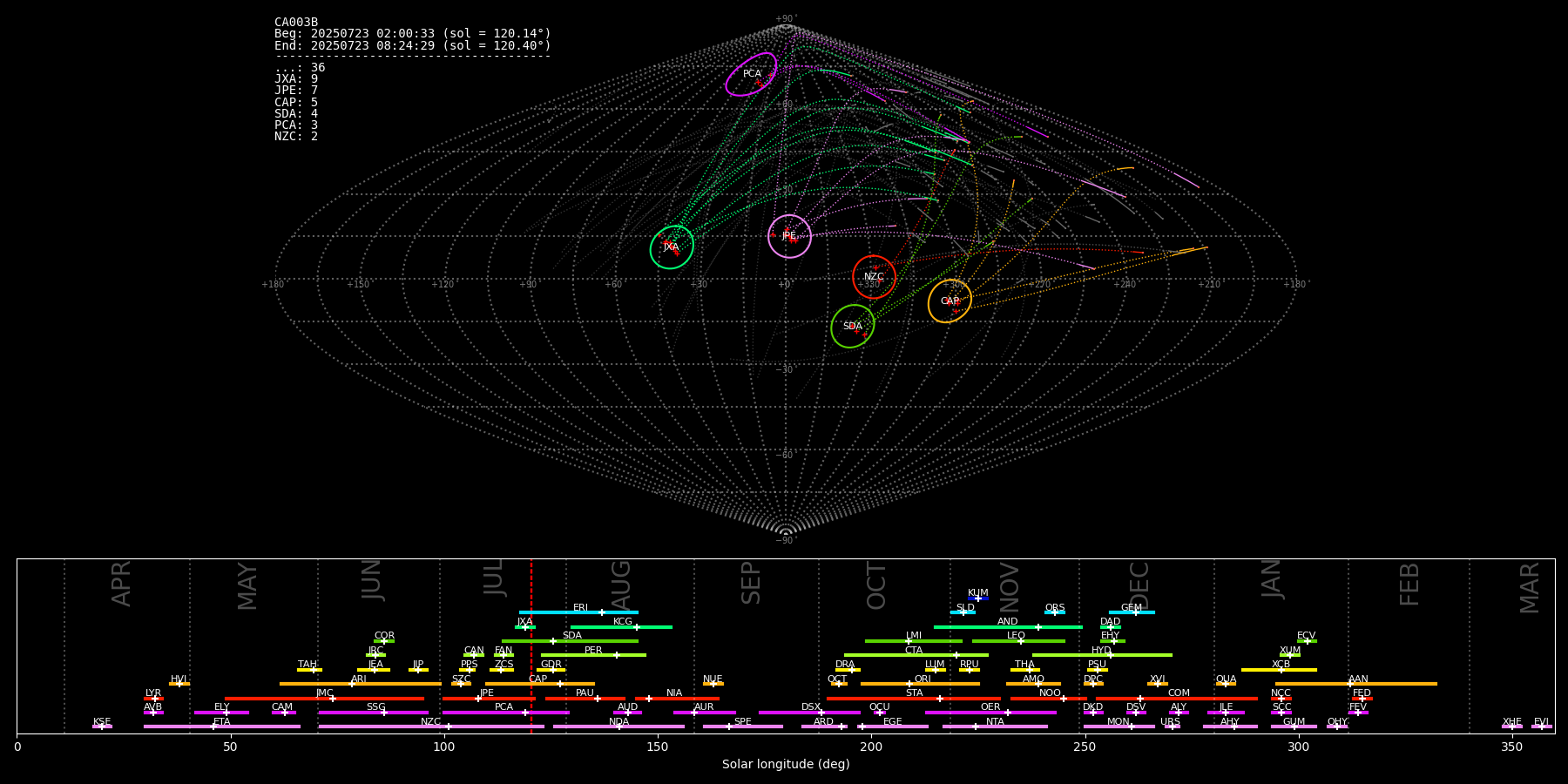Select the pink NTA shower bar in timeline

[x=995, y=727]
